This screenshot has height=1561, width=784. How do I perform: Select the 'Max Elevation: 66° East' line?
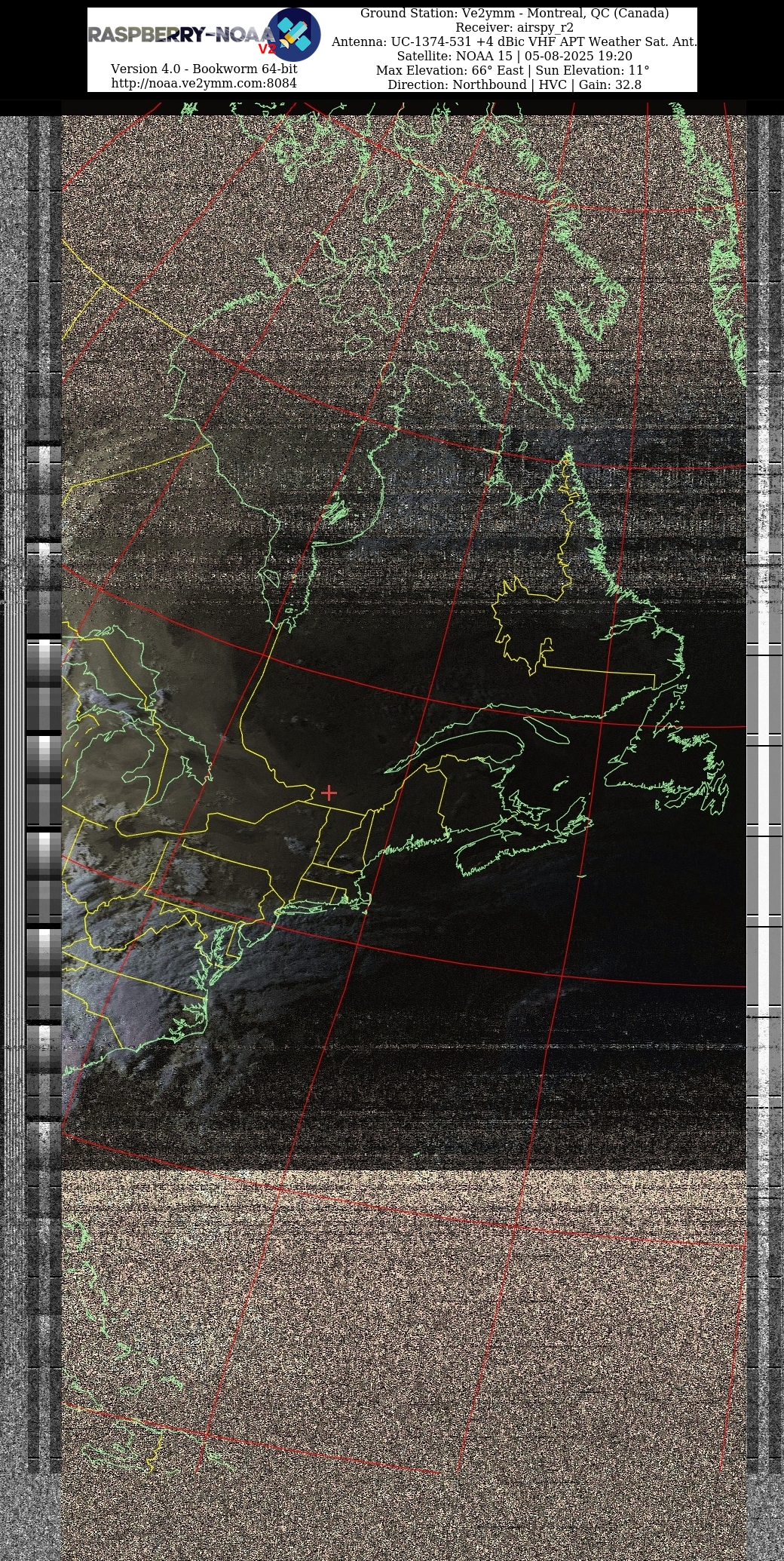[513, 71]
